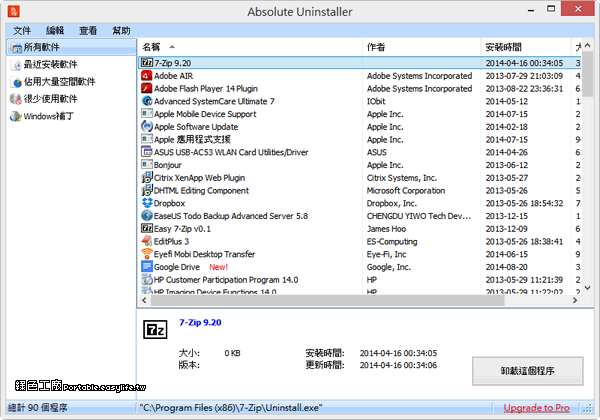600x420 pixels.
Task: Click the EditPlus 3 icon
Action: pyautogui.click(x=147, y=241)
